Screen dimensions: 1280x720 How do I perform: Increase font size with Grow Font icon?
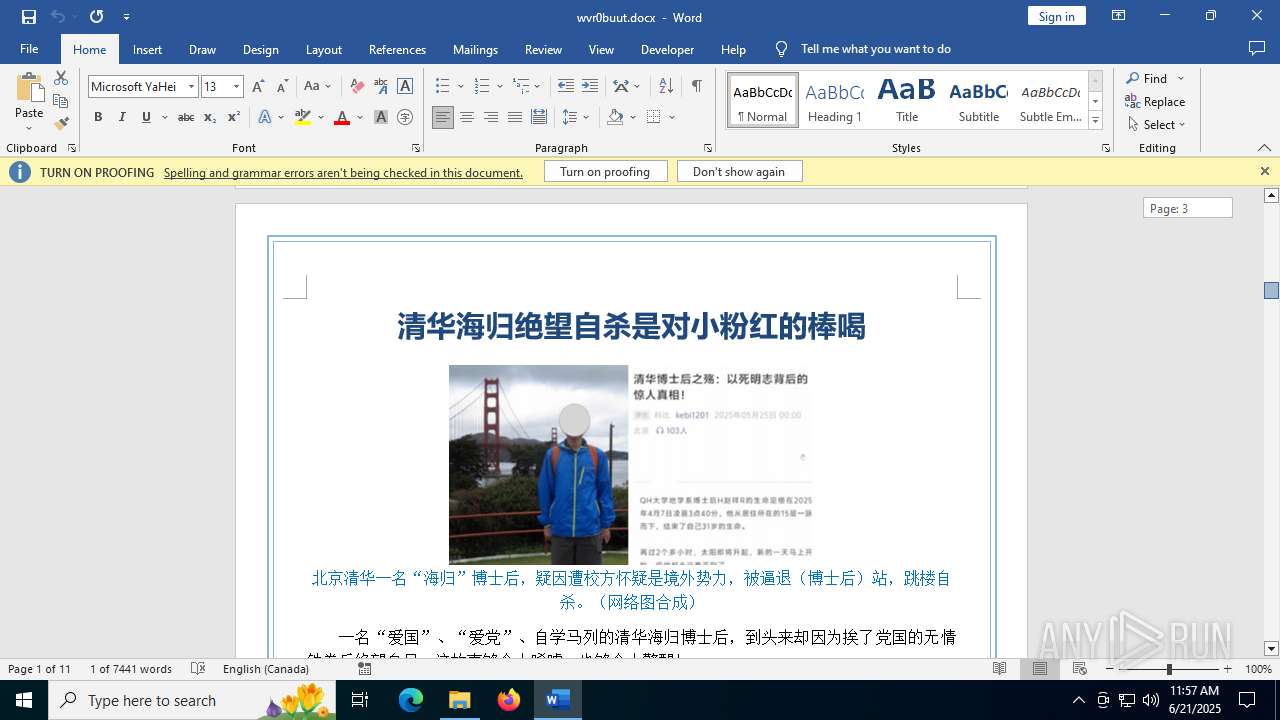pyautogui.click(x=259, y=87)
